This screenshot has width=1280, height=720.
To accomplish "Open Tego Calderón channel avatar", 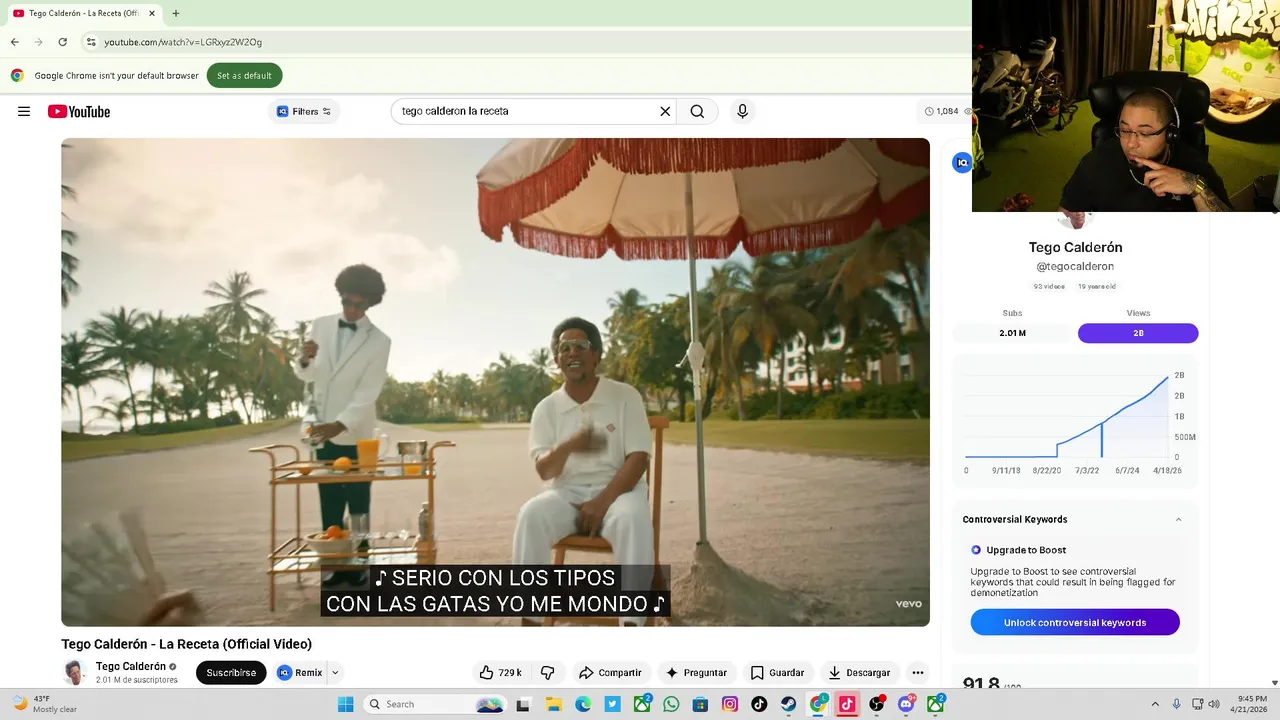I will (x=74, y=673).
